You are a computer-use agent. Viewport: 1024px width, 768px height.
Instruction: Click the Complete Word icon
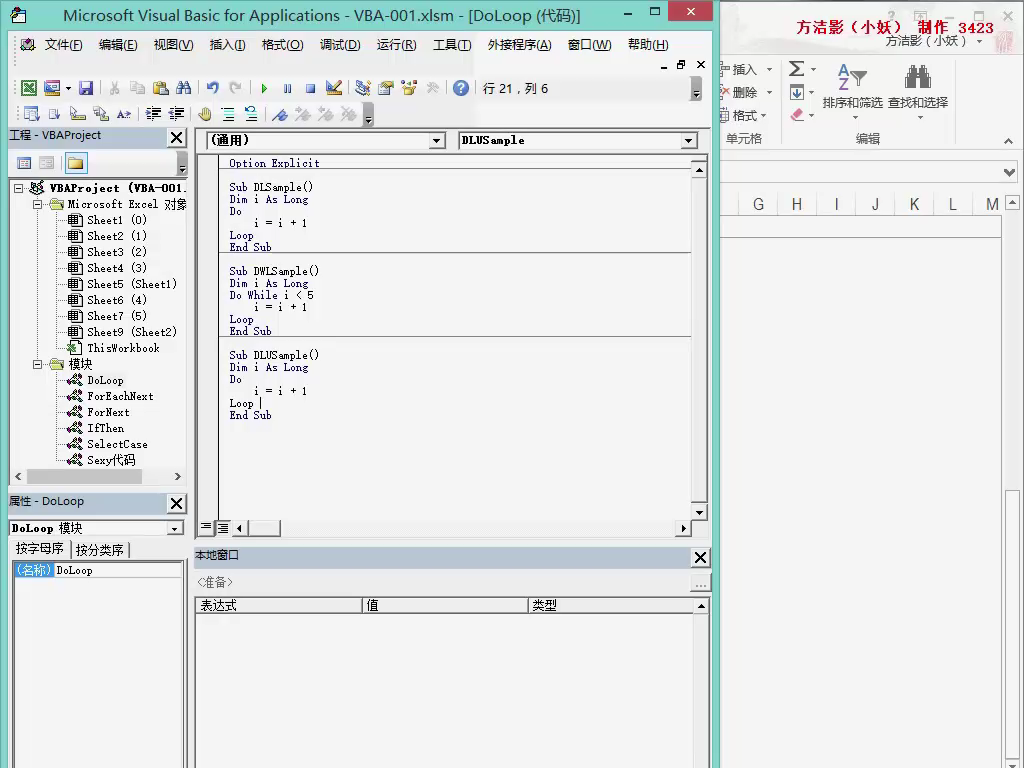[124, 114]
